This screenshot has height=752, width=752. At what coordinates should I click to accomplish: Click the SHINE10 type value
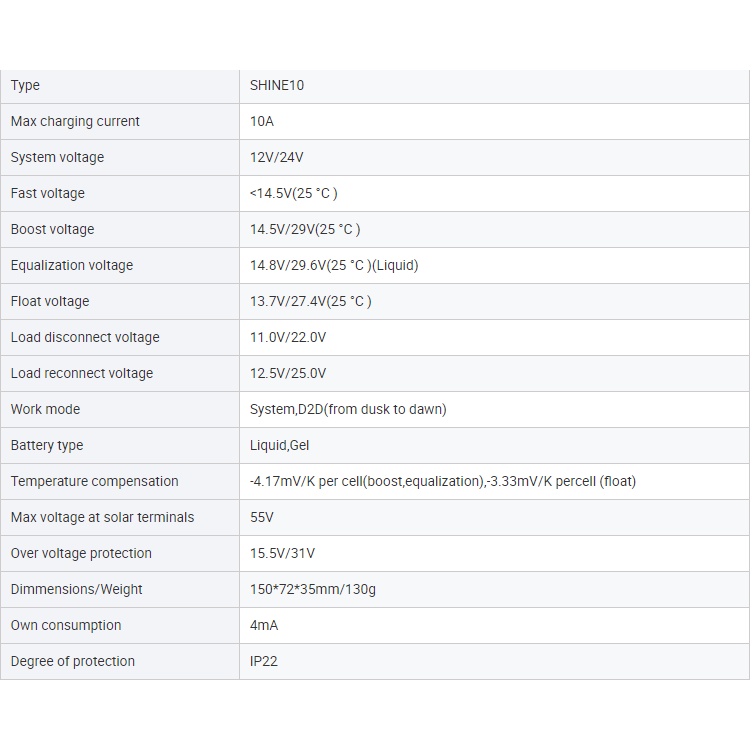coord(277,85)
